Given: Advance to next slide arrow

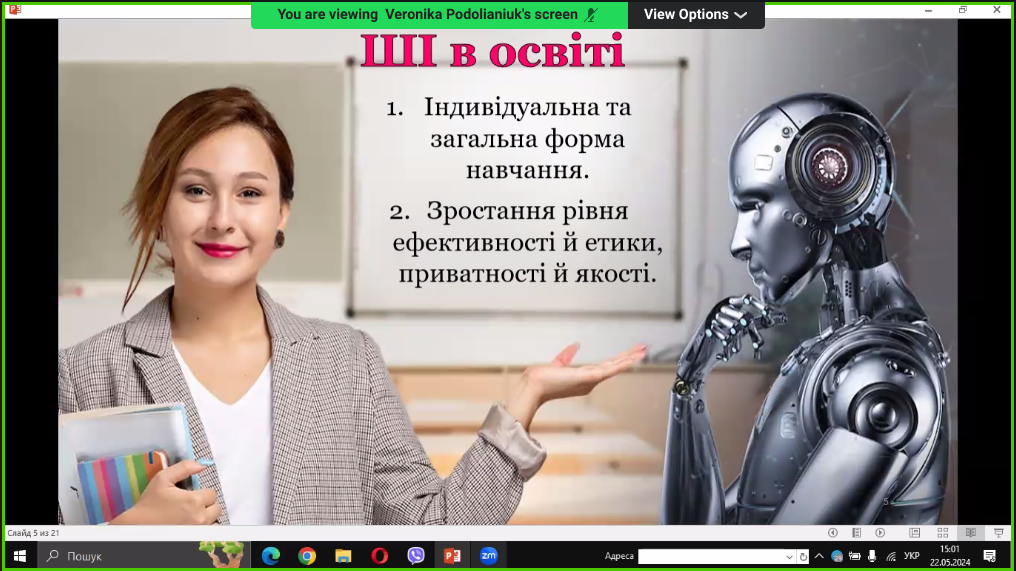Looking at the screenshot, I should (x=880, y=533).
